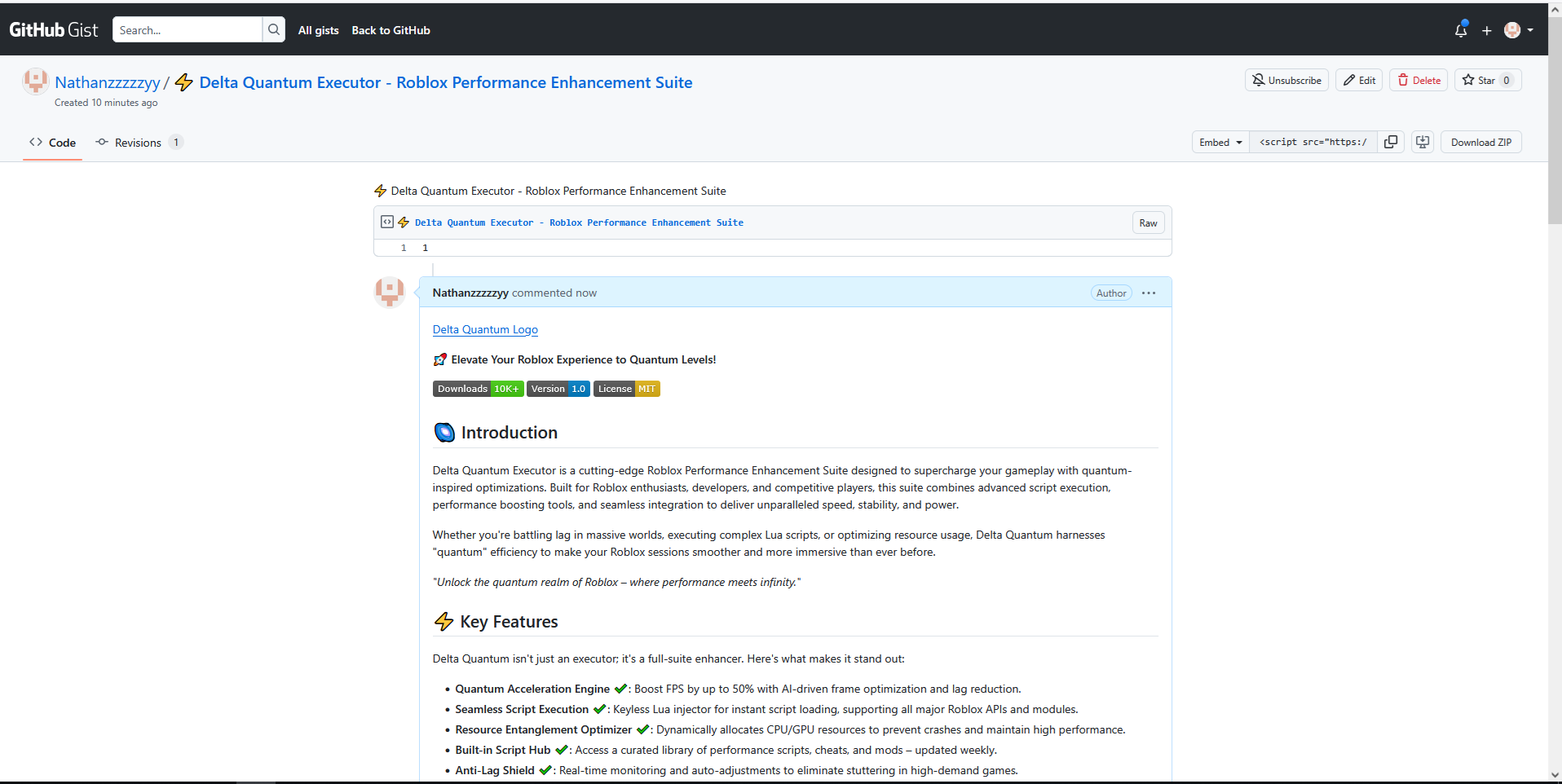Expand the Embed dropdown

pos(1220,142)
